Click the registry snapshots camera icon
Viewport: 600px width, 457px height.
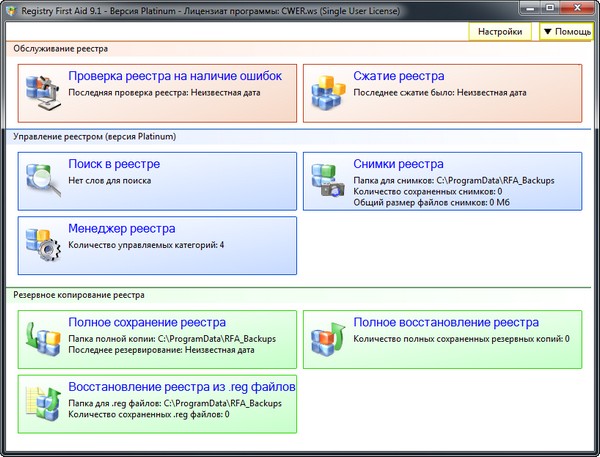click(328, 181)
